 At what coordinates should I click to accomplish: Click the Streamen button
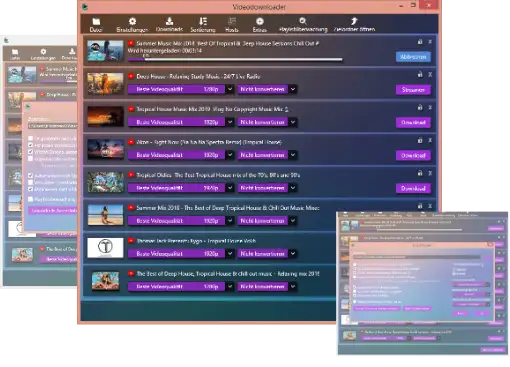[413, 90]
